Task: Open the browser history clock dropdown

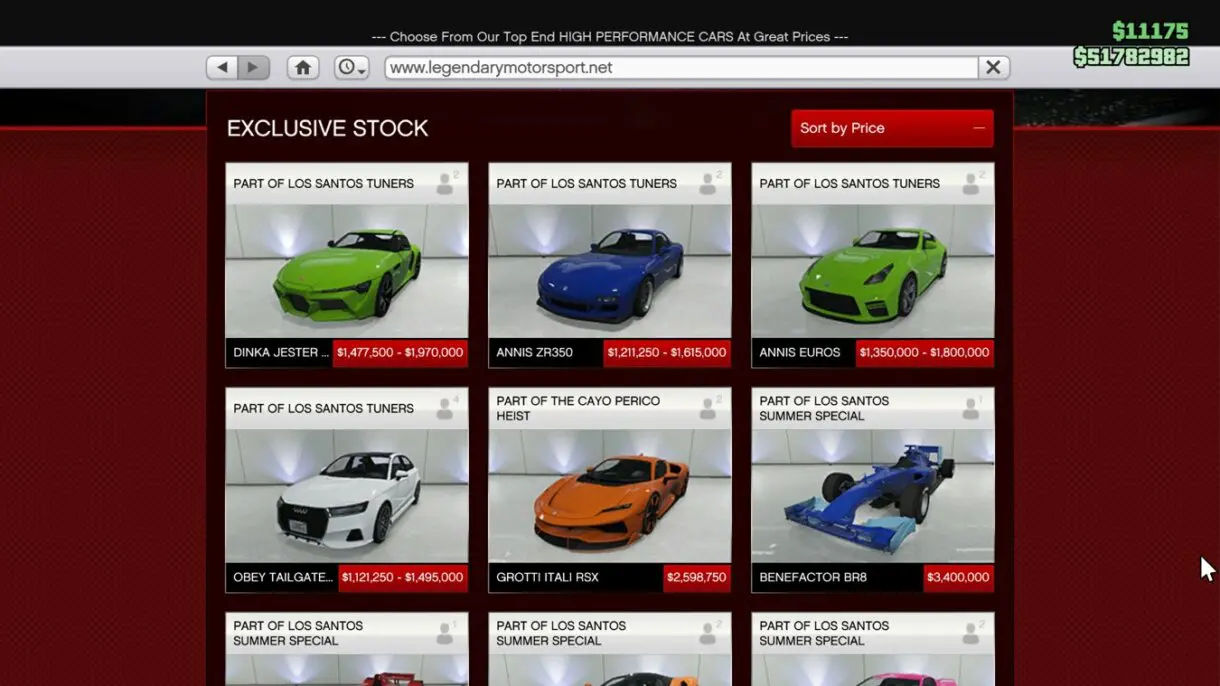Action: click(351, 67)
